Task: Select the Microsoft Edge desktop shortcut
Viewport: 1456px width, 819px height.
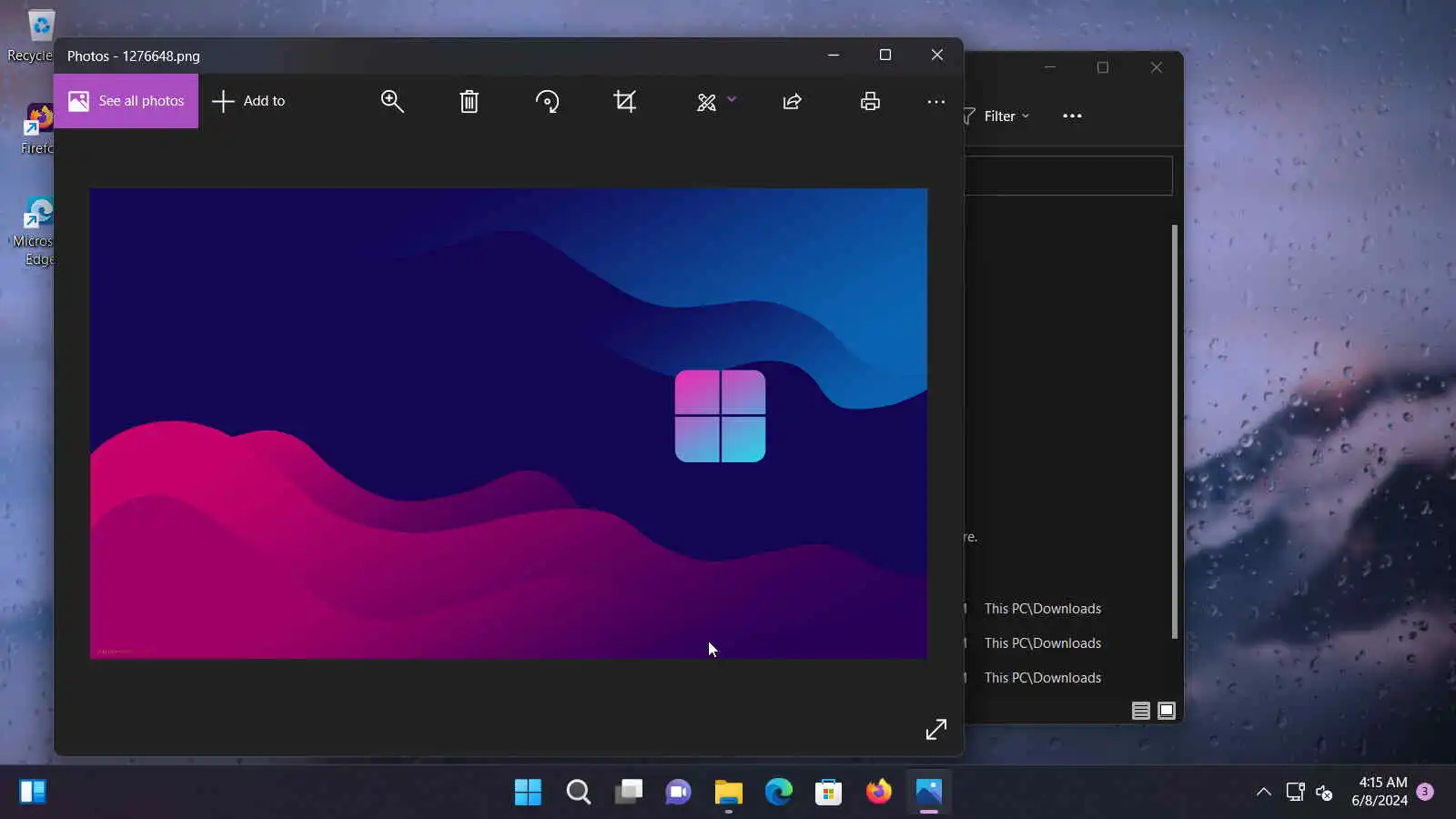Action: click(x=35, y=231)
